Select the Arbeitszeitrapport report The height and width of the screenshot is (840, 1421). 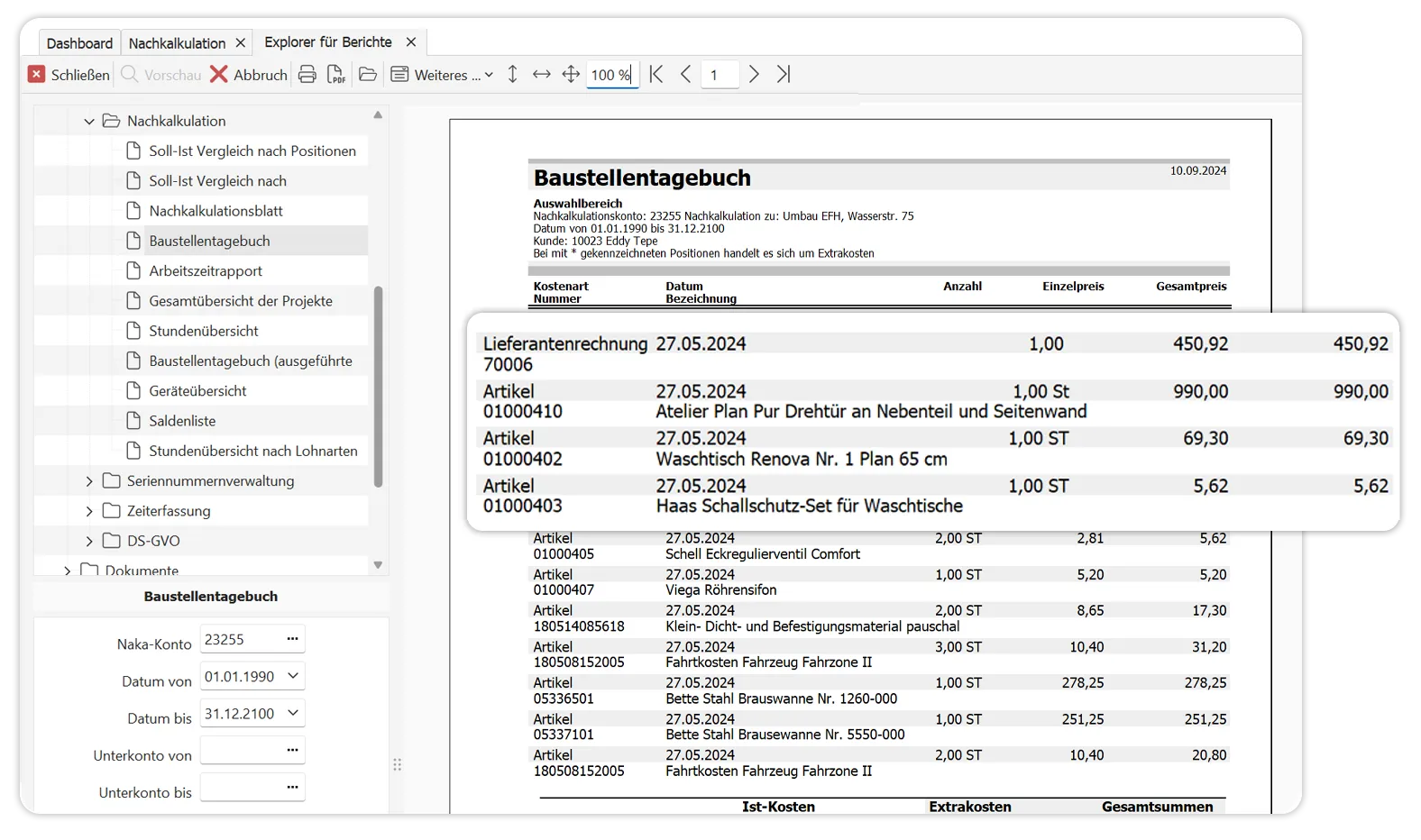tap(206, 270)
